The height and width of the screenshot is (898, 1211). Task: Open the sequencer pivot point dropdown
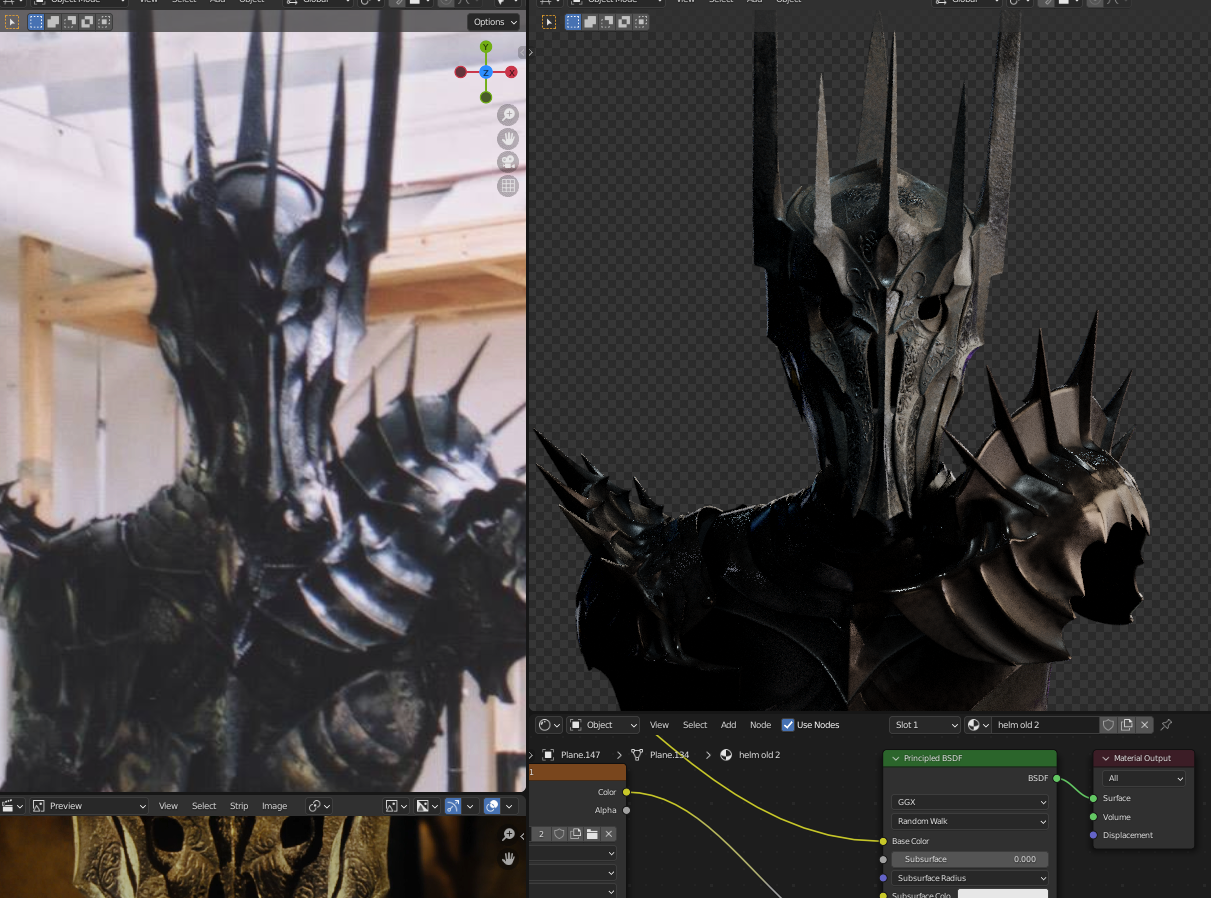pyautogui.click(x=318, y=806)
